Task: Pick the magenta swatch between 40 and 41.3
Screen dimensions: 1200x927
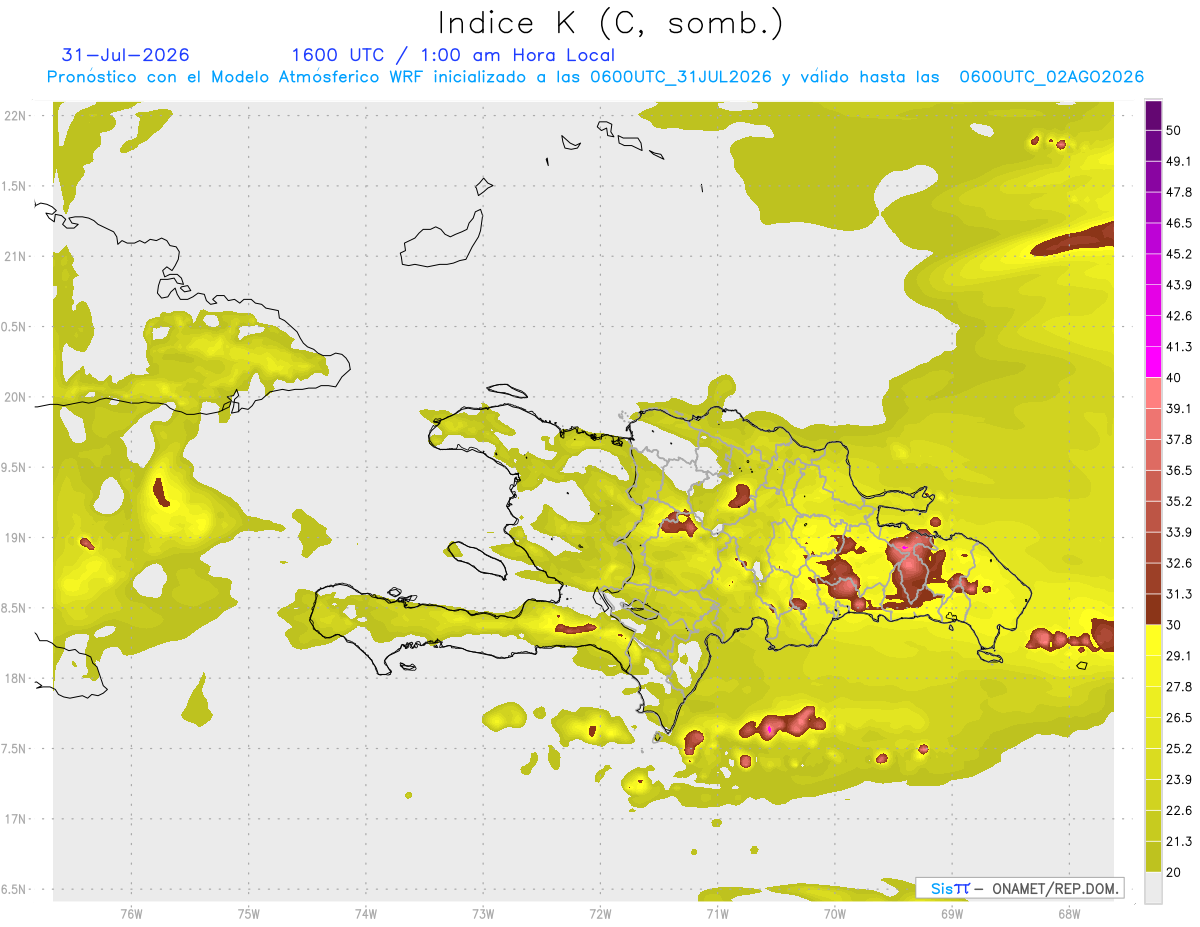Action: click(x=1153, y=362)
